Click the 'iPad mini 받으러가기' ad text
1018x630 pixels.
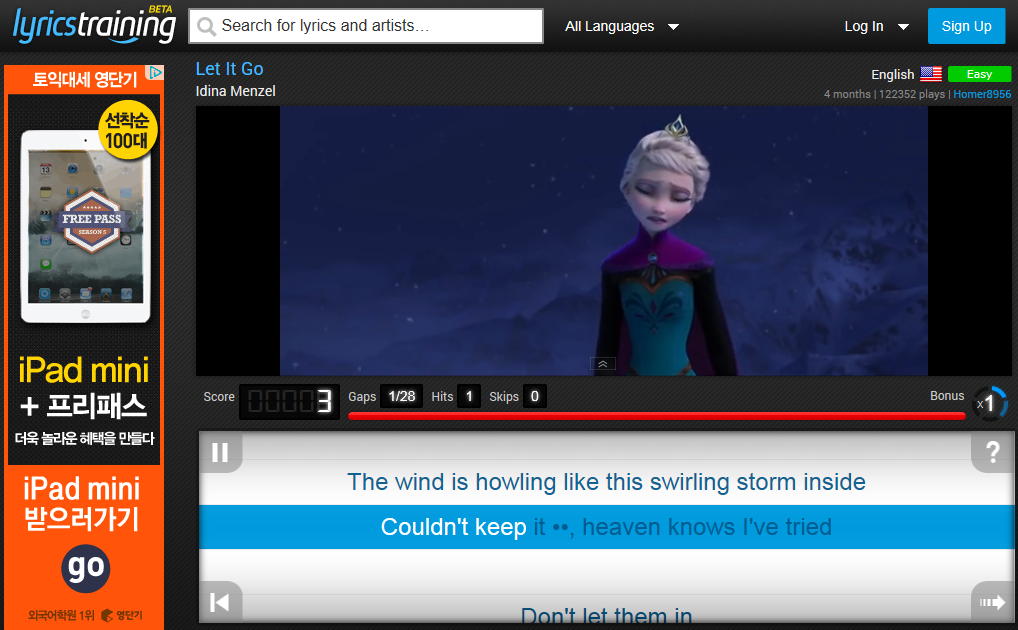(82, 503)
